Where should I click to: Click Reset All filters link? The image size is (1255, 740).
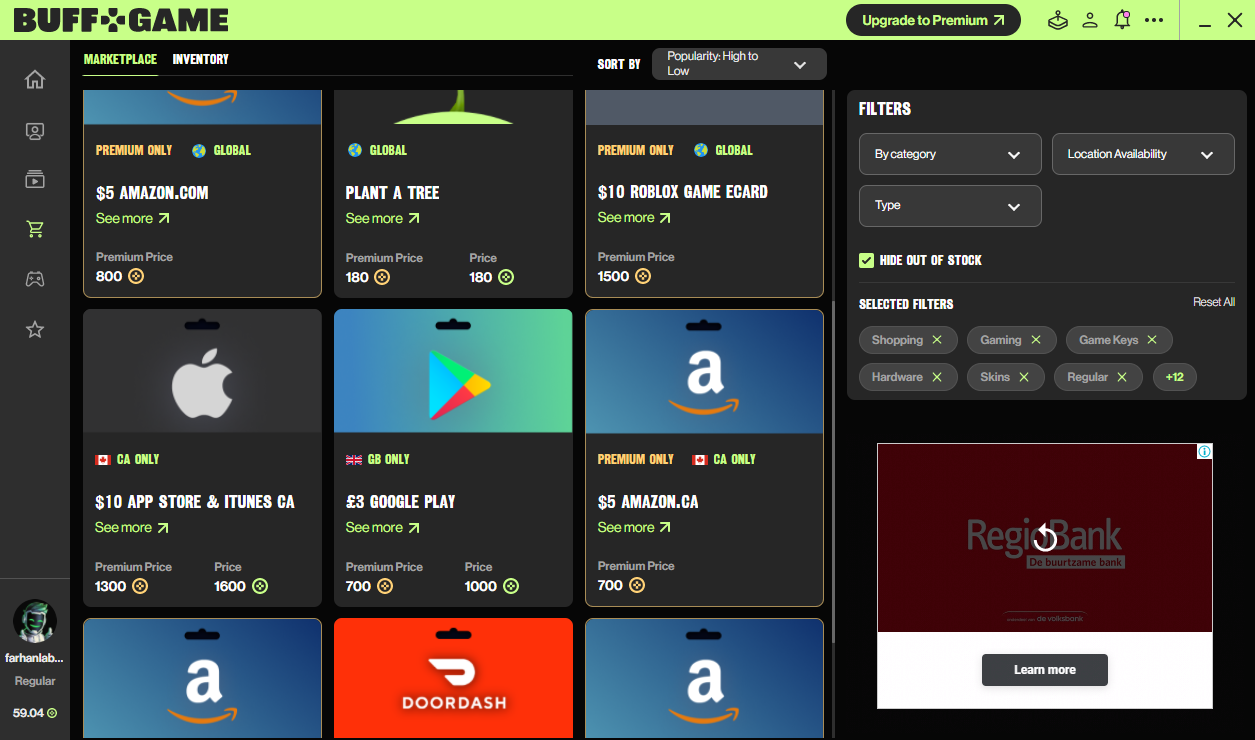(x=1214, y=302)
